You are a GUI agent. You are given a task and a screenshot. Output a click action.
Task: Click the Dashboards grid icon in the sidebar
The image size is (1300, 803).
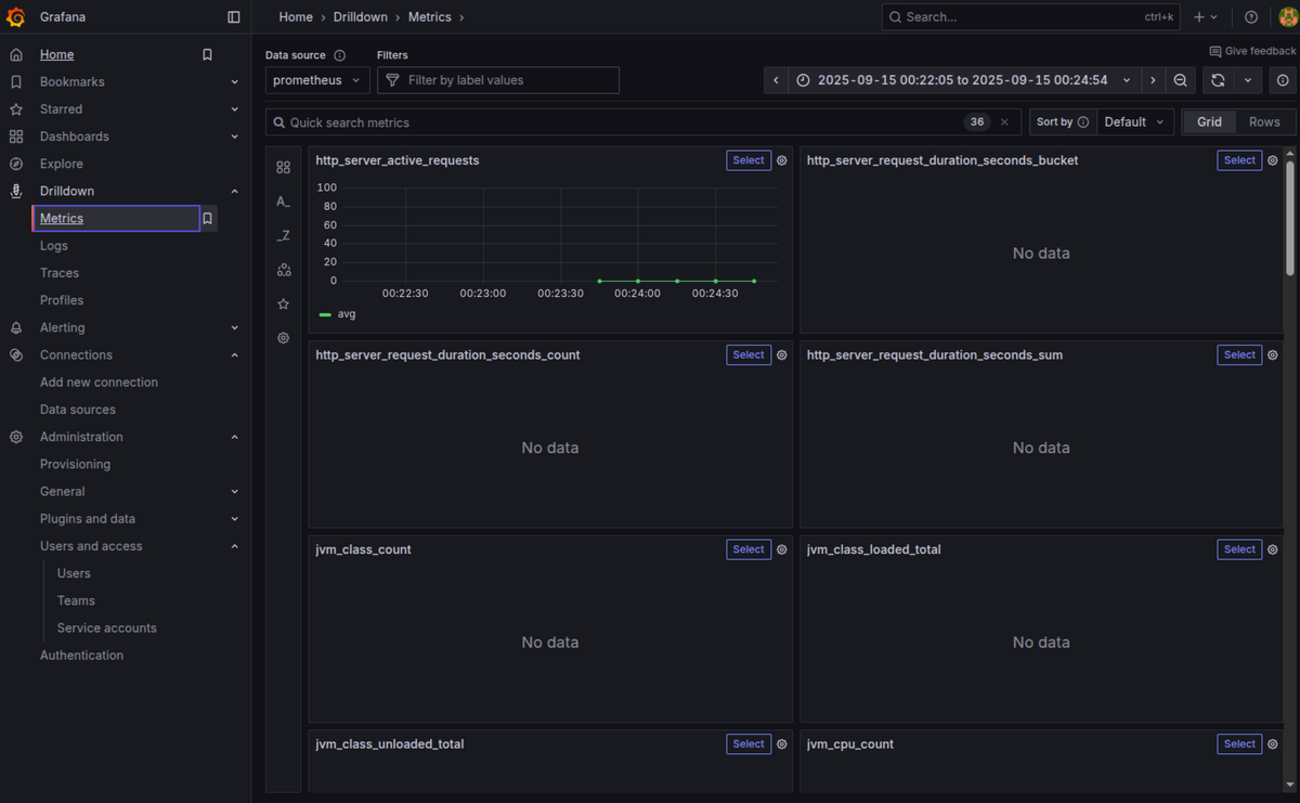[x=16, y=136]
